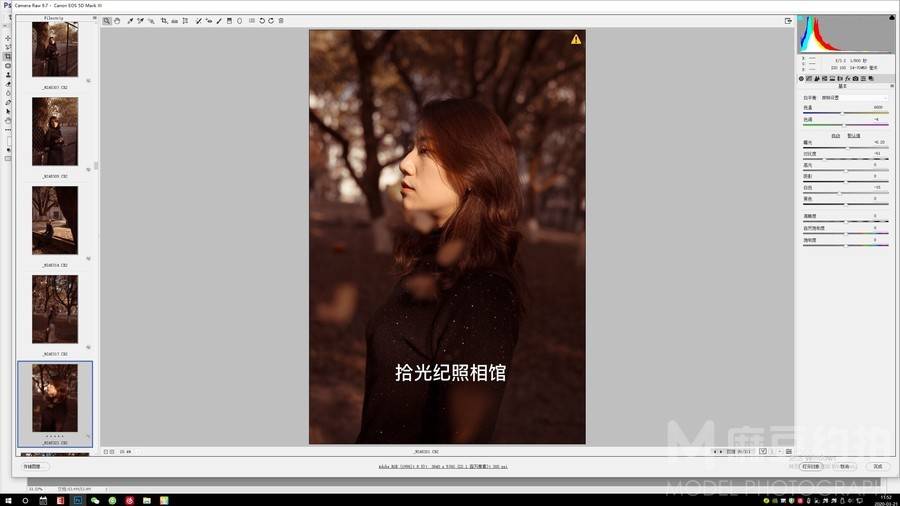Select the Color Sampler tool
The width and height of the screenshot is (900, 506).
pyautogui.click(x=140, y=21)
